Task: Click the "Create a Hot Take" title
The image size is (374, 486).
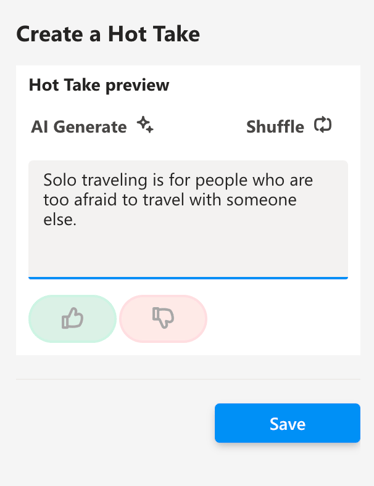Action: tap(108, 34)
